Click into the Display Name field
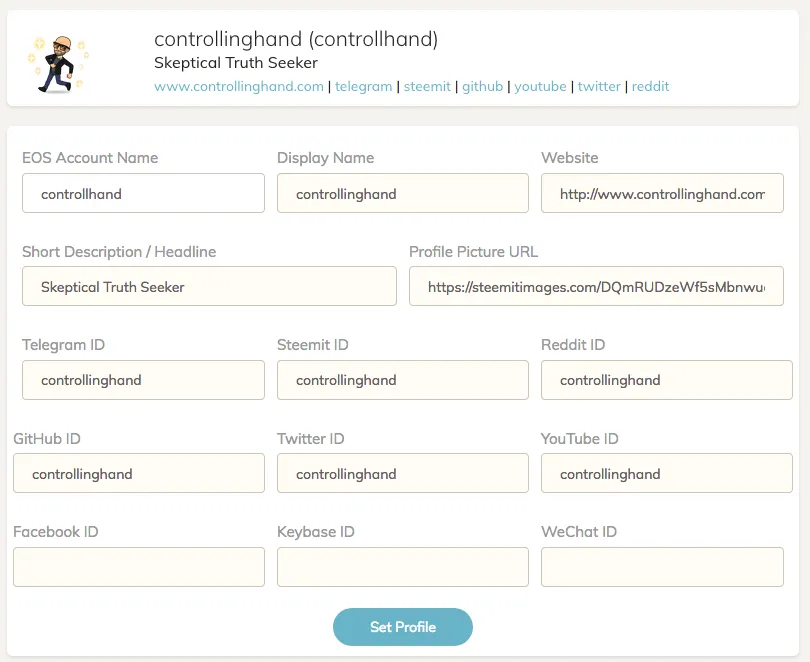 pos(403,193)
